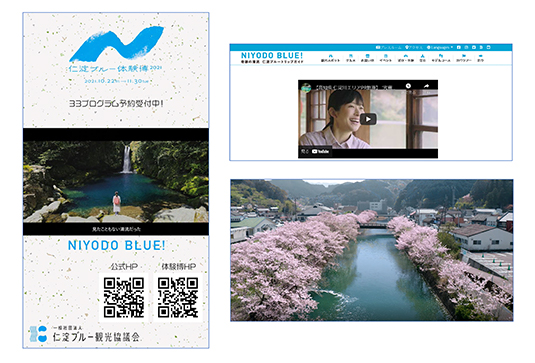This screenshot has width=535, height=363.
Task: Open the model course menu item
Action: tap(441, 58)
